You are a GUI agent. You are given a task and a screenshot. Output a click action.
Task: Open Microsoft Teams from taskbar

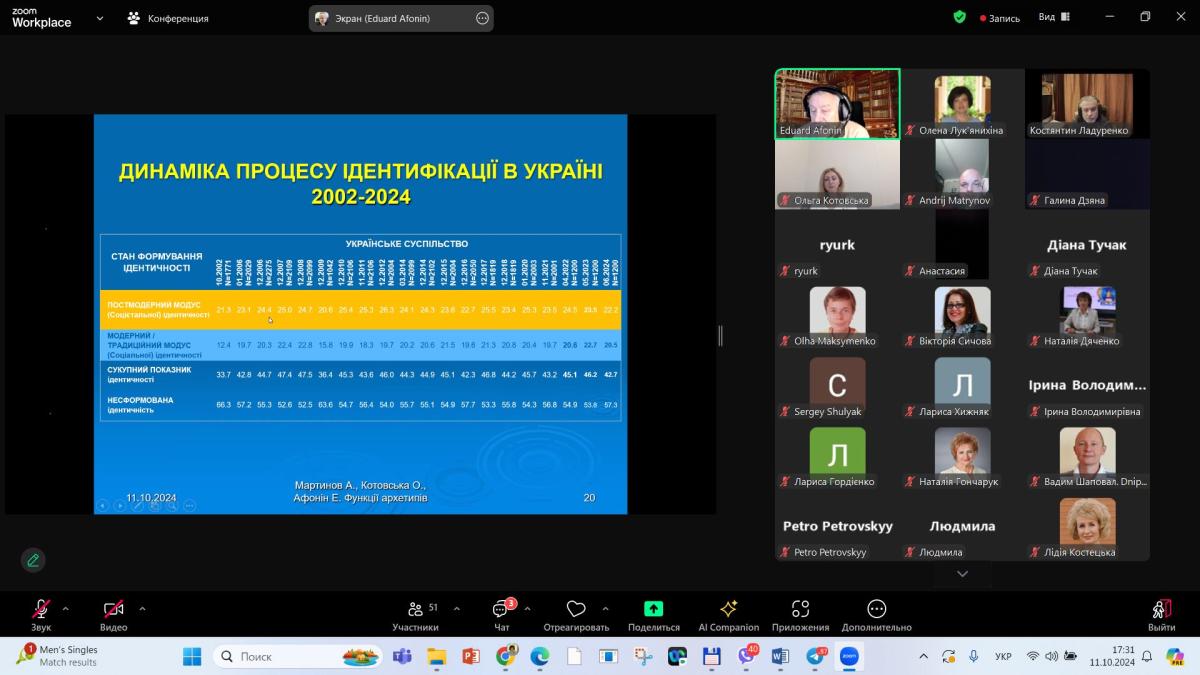403,656
